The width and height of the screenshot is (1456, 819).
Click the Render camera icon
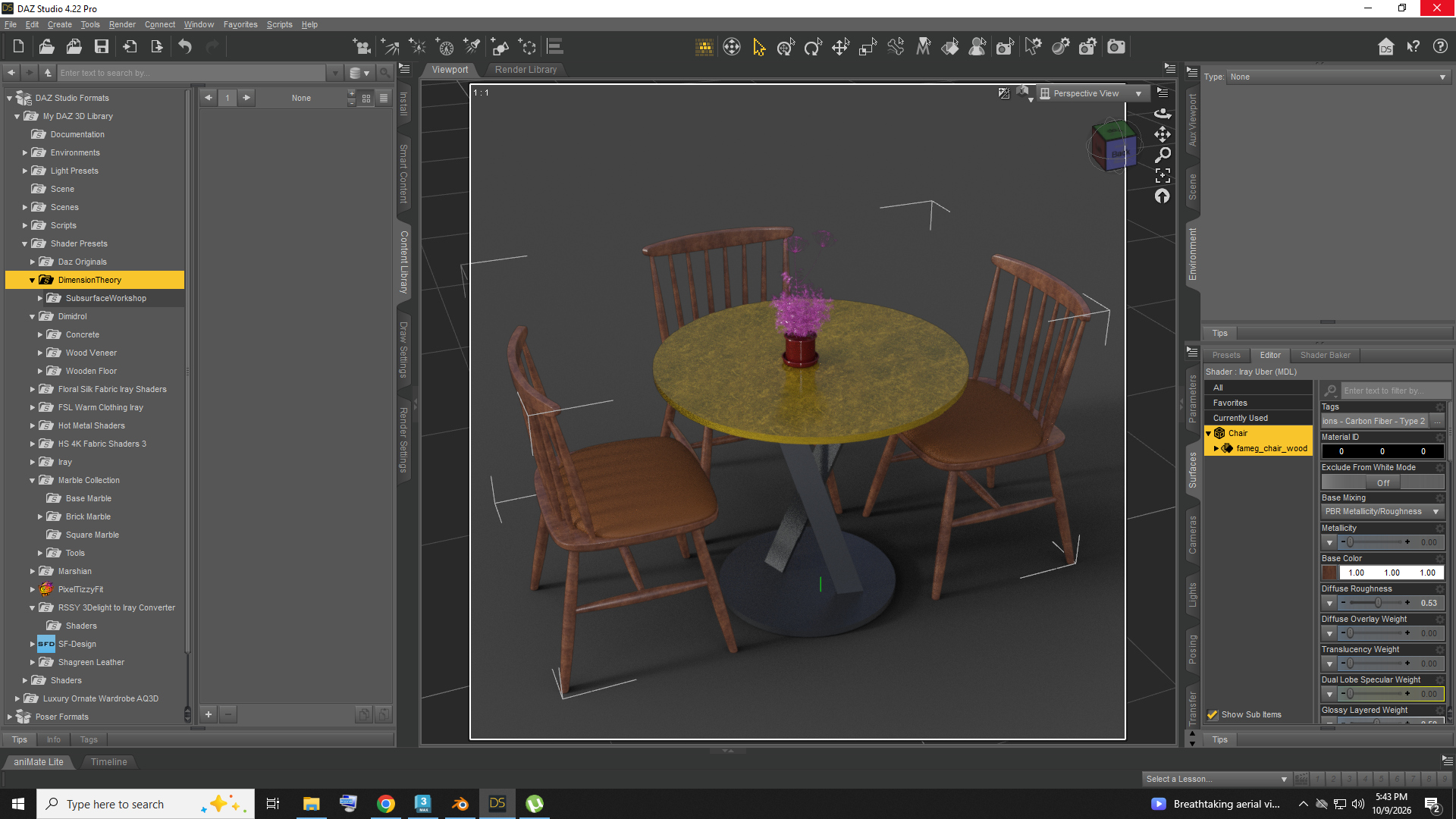coord(1116,47)
